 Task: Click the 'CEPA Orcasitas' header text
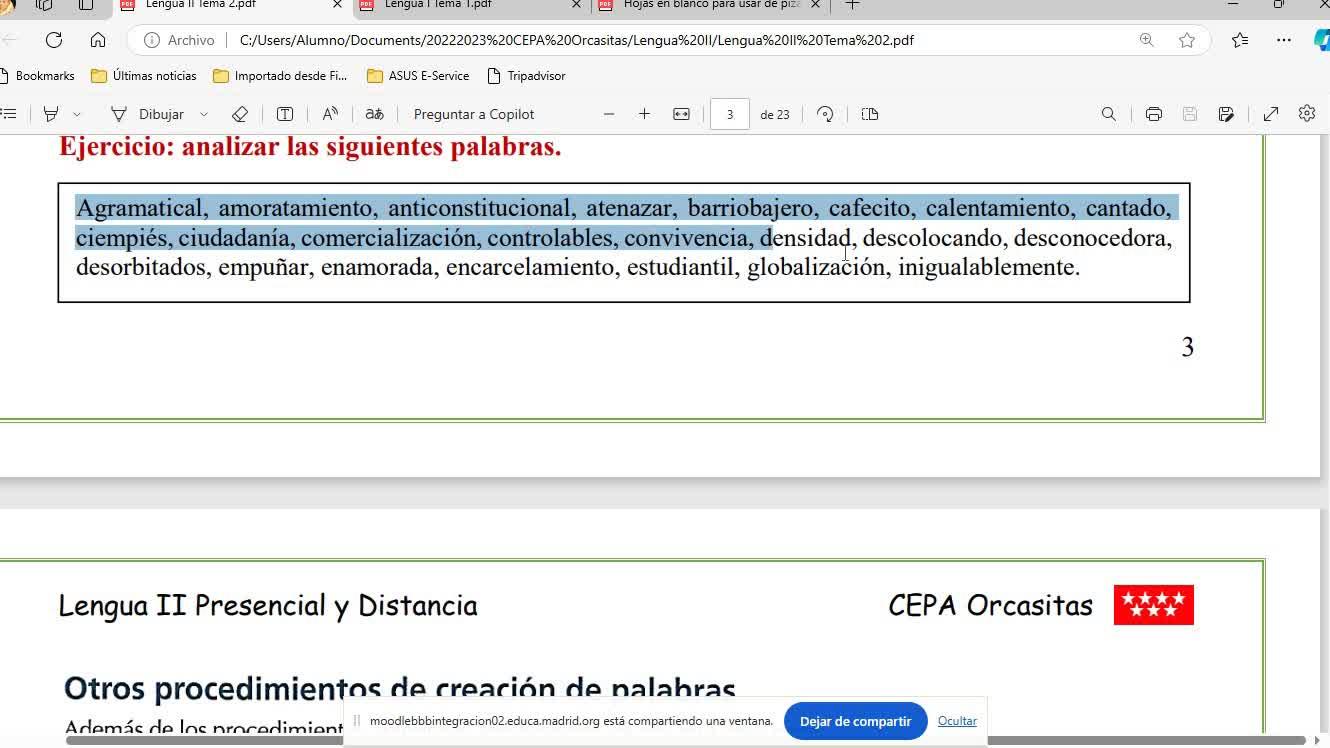[x=990, y=605]
